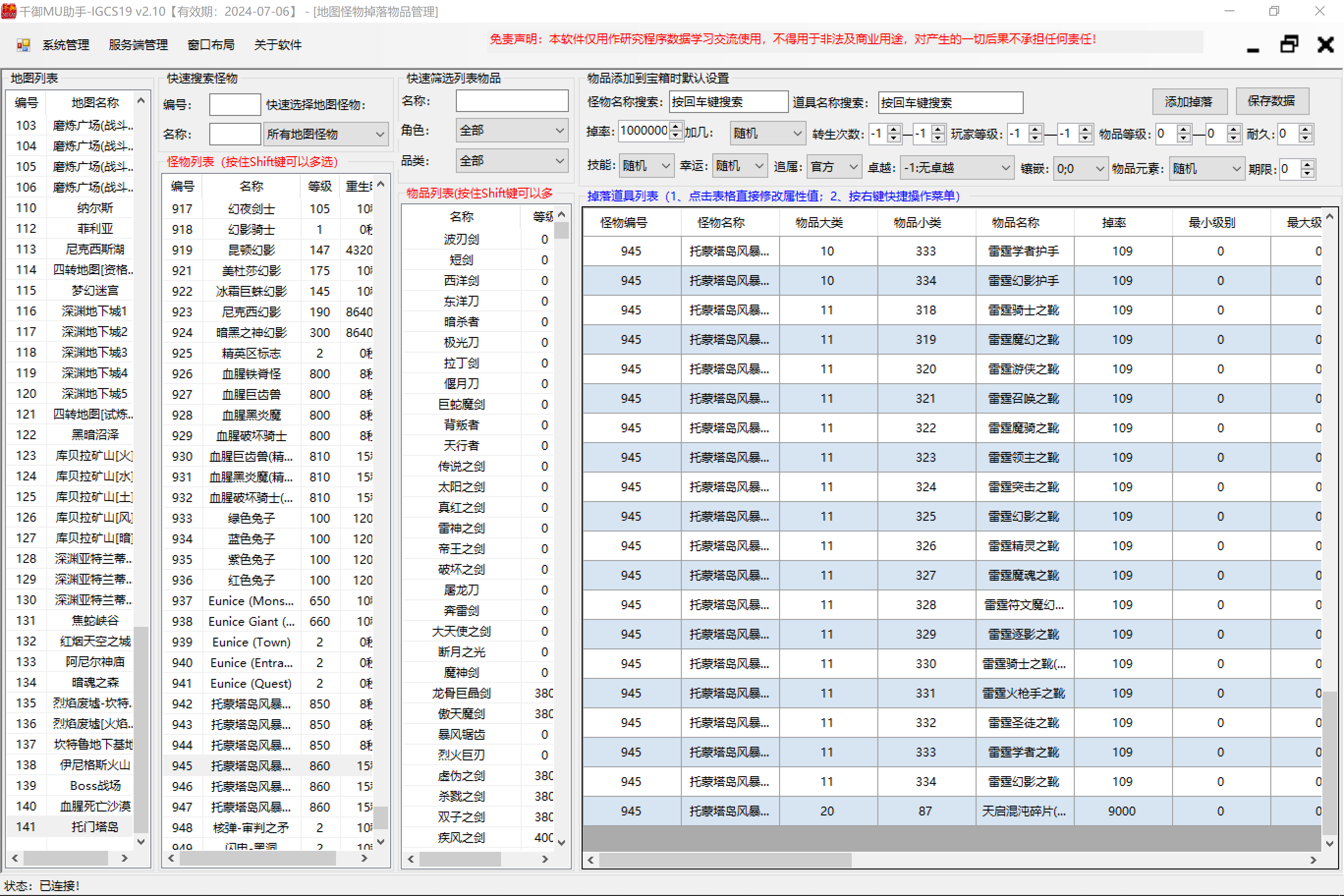Select item 龙骨巨晶剑 in item list
This screenshot has width=1344, height=896.
[477, 693]
